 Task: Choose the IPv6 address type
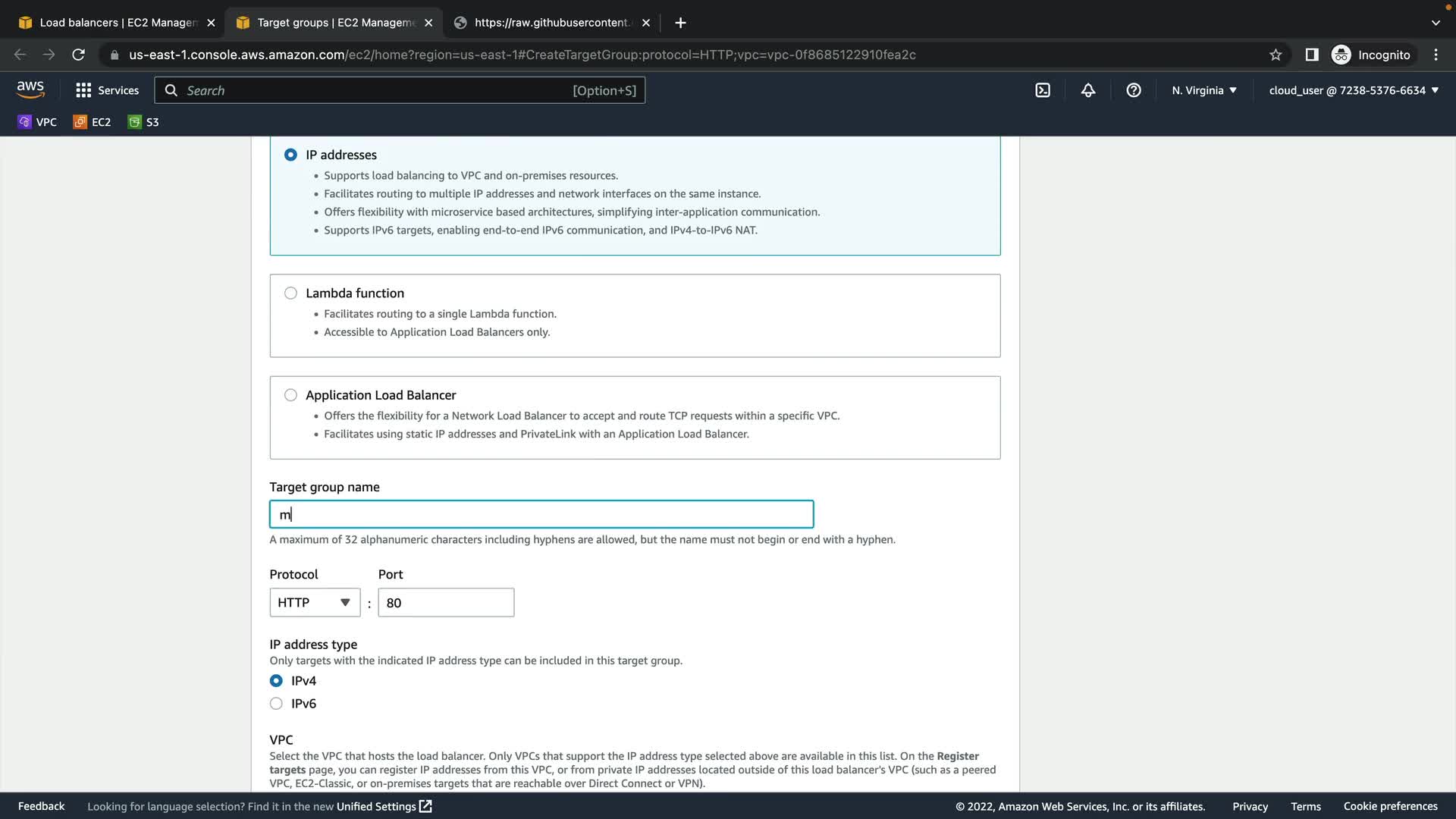pyautogui.click(x=276, y=704)
